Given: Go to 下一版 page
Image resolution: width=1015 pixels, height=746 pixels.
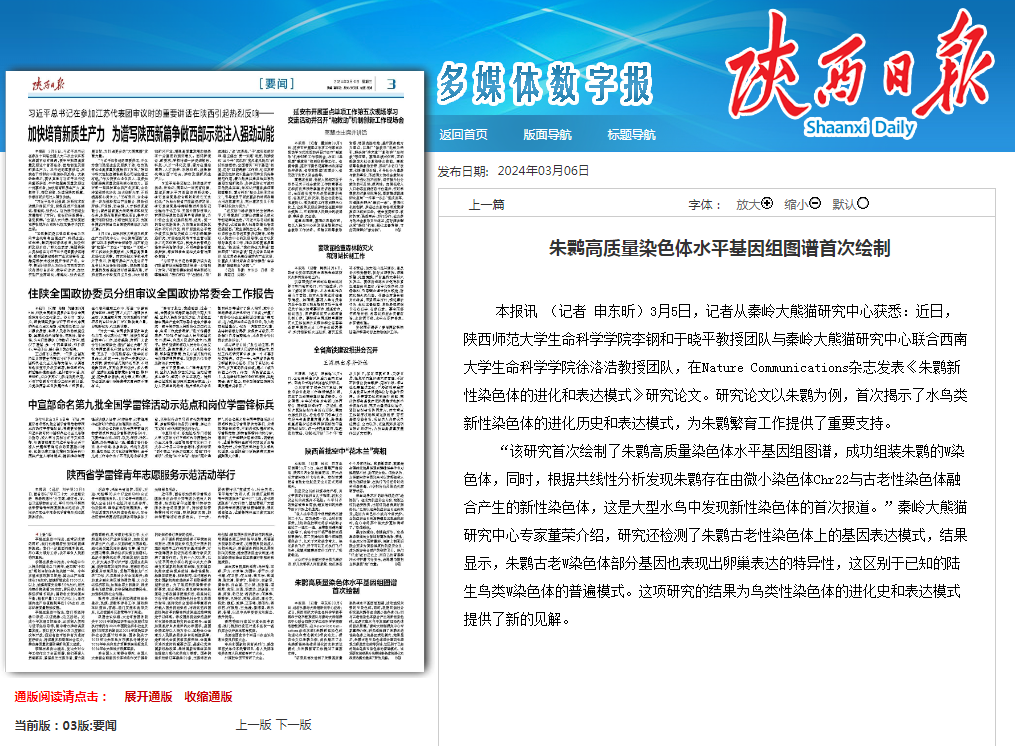Looking at the screenshot, I should pos(294,725).
